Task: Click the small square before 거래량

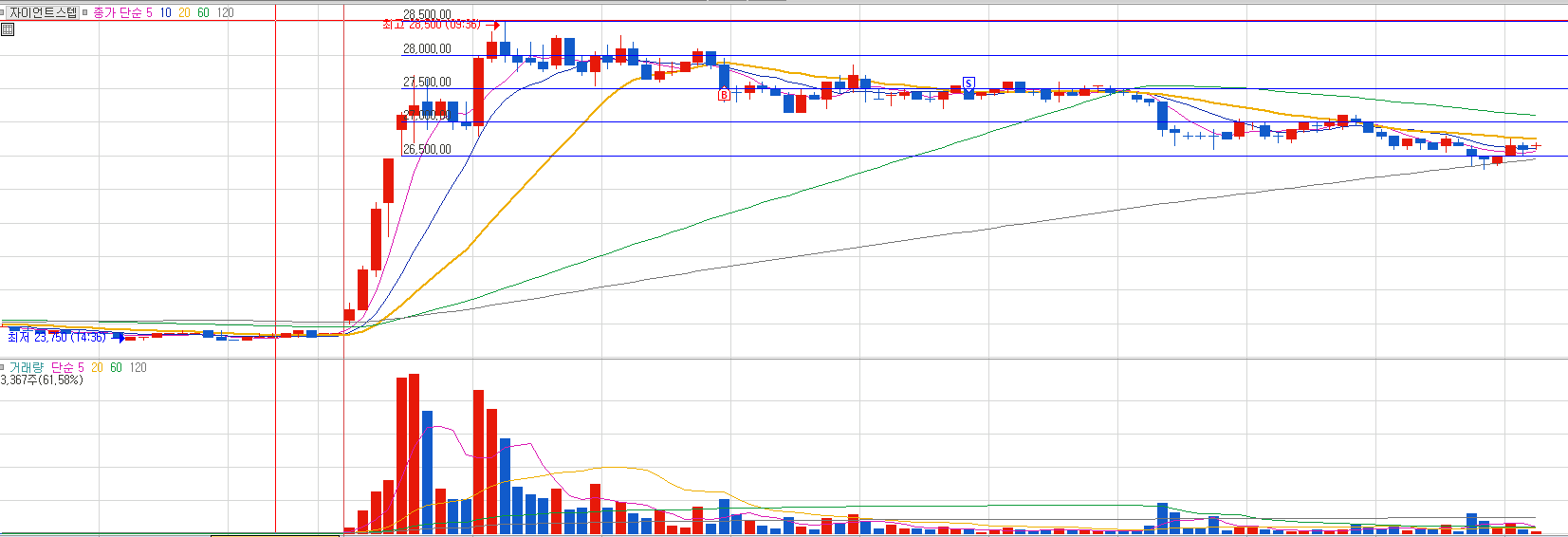Action: 3,367
